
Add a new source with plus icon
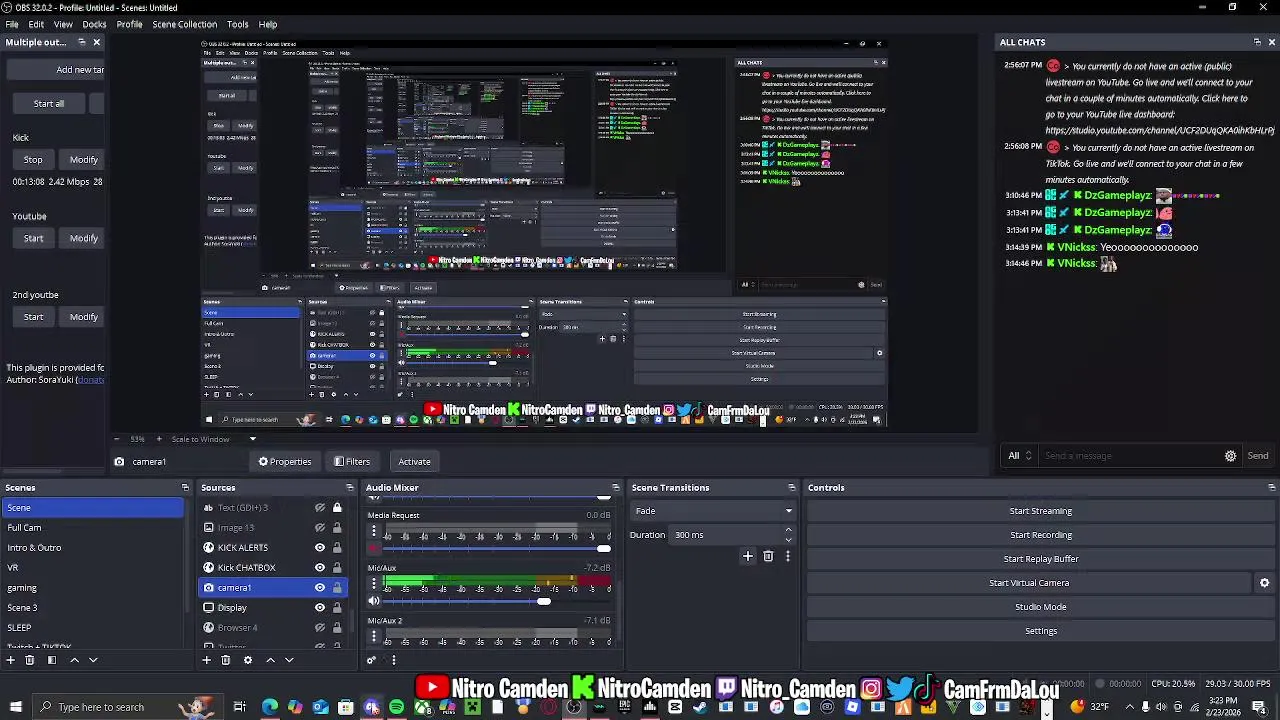point(206,660)
